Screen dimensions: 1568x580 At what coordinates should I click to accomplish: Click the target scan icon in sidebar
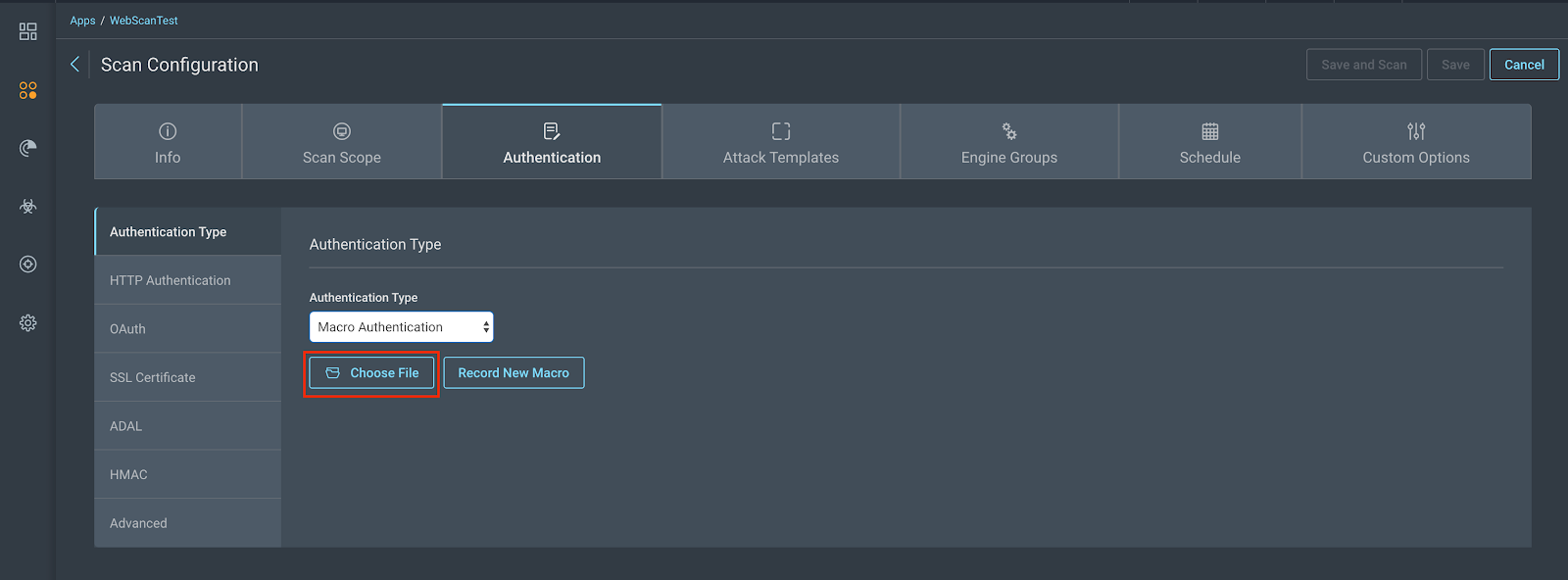pyautogui.click(x=27, y=265)
